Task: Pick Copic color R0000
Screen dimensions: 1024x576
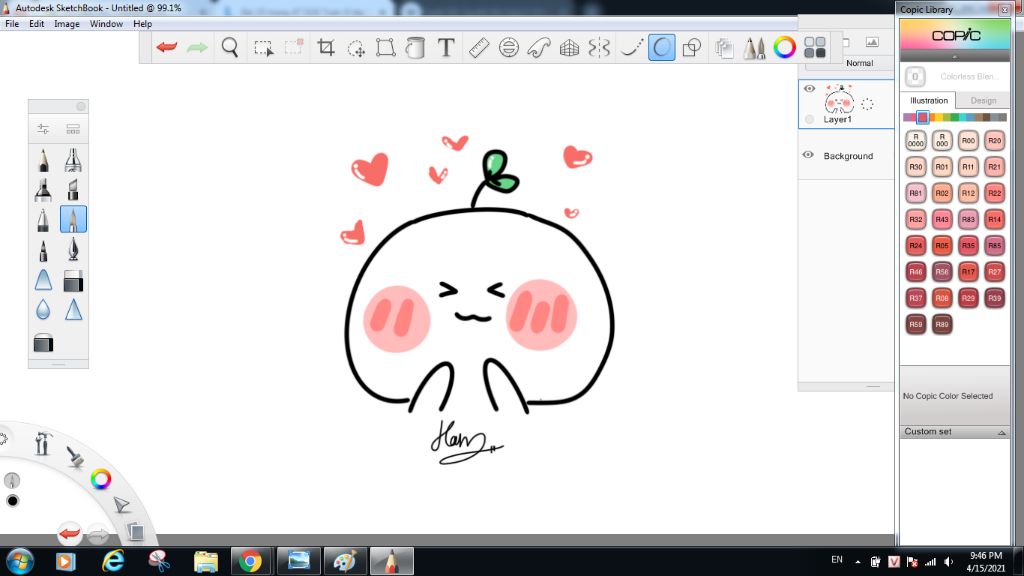Action: coord(916,140)
